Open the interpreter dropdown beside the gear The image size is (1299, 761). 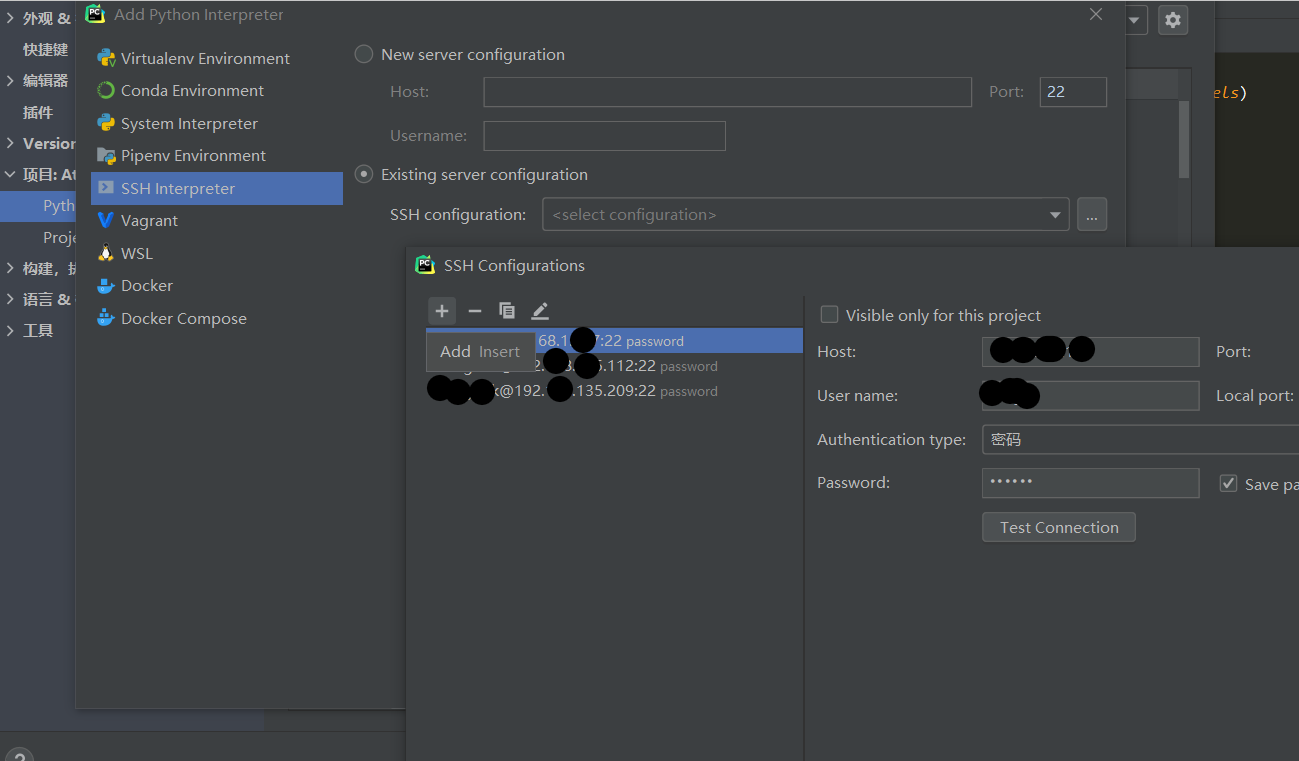coord(1137,19)
